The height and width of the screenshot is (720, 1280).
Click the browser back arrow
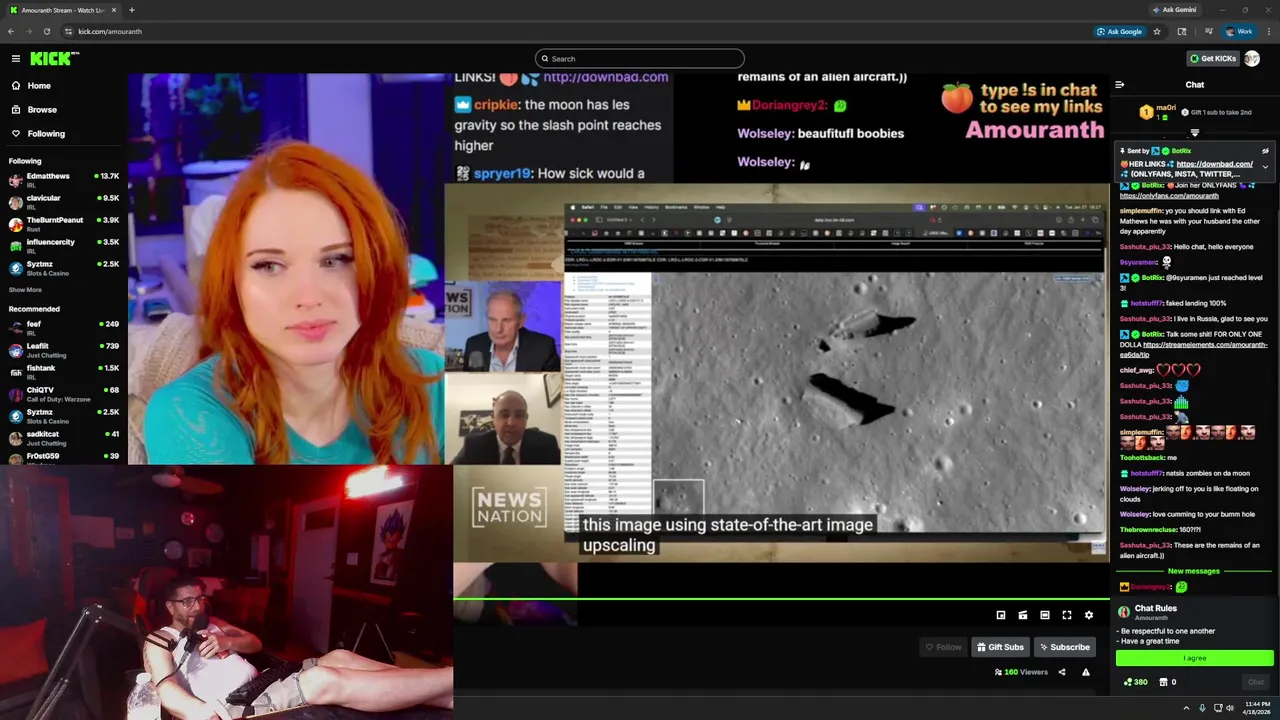click(x=11, y=31)
